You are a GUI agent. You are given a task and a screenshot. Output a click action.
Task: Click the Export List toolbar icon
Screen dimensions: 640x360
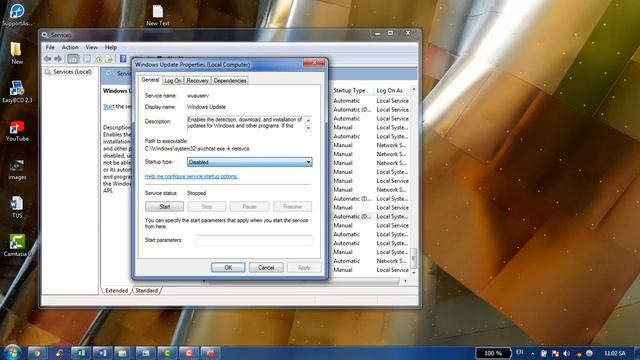109,59
